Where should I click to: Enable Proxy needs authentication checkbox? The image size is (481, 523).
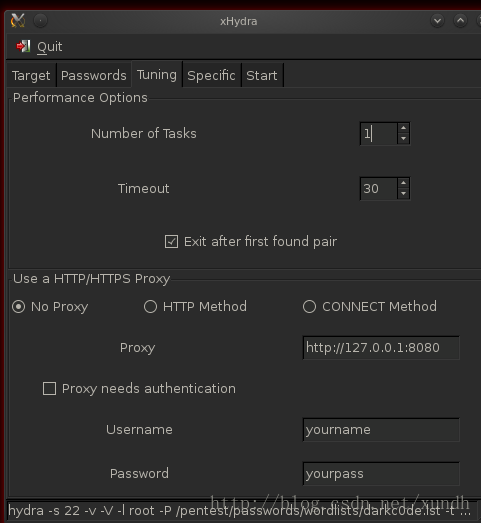(x=49, y=389)
